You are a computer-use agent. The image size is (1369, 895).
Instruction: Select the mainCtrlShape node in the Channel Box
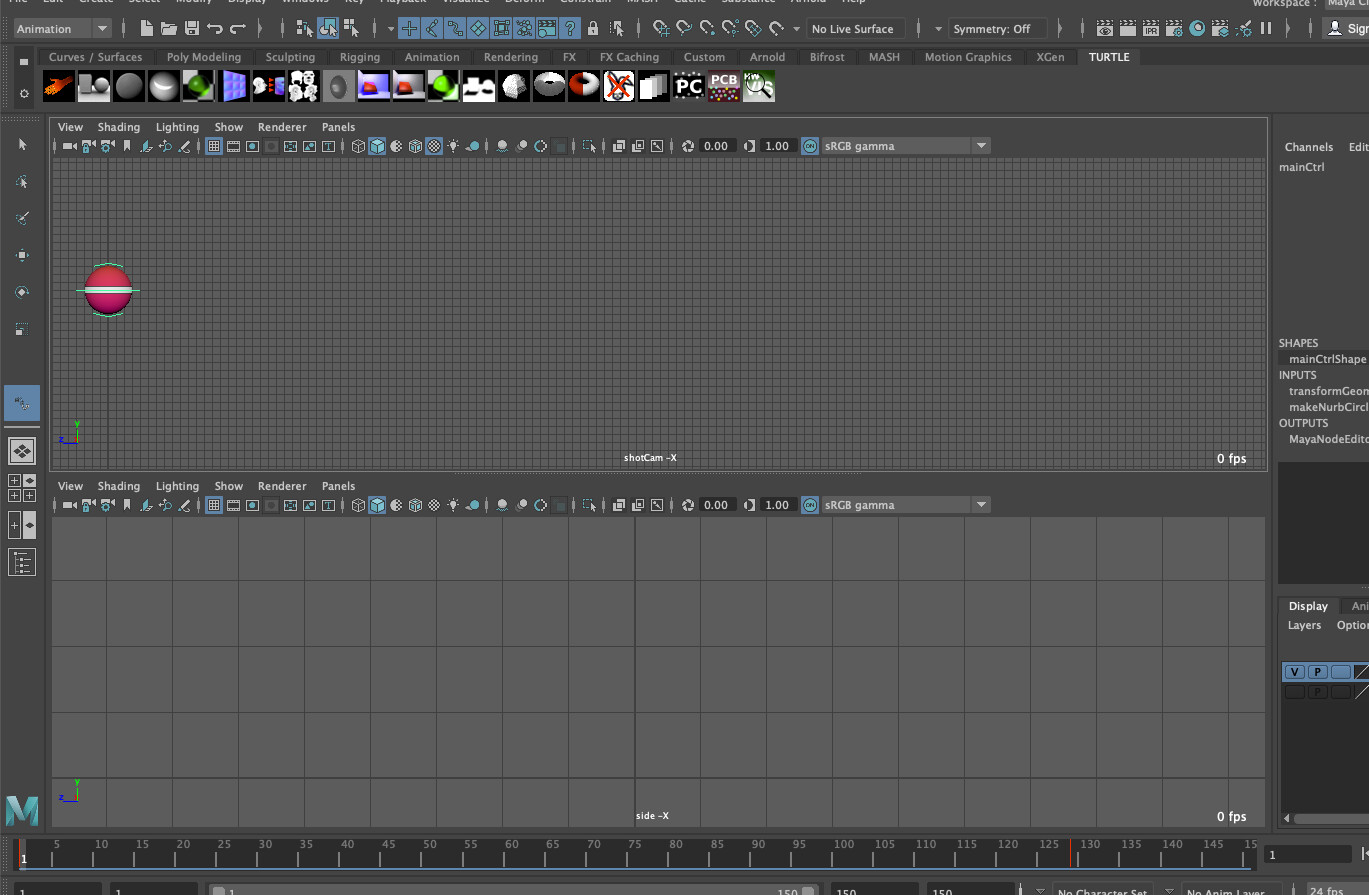tap(1326, 359)
